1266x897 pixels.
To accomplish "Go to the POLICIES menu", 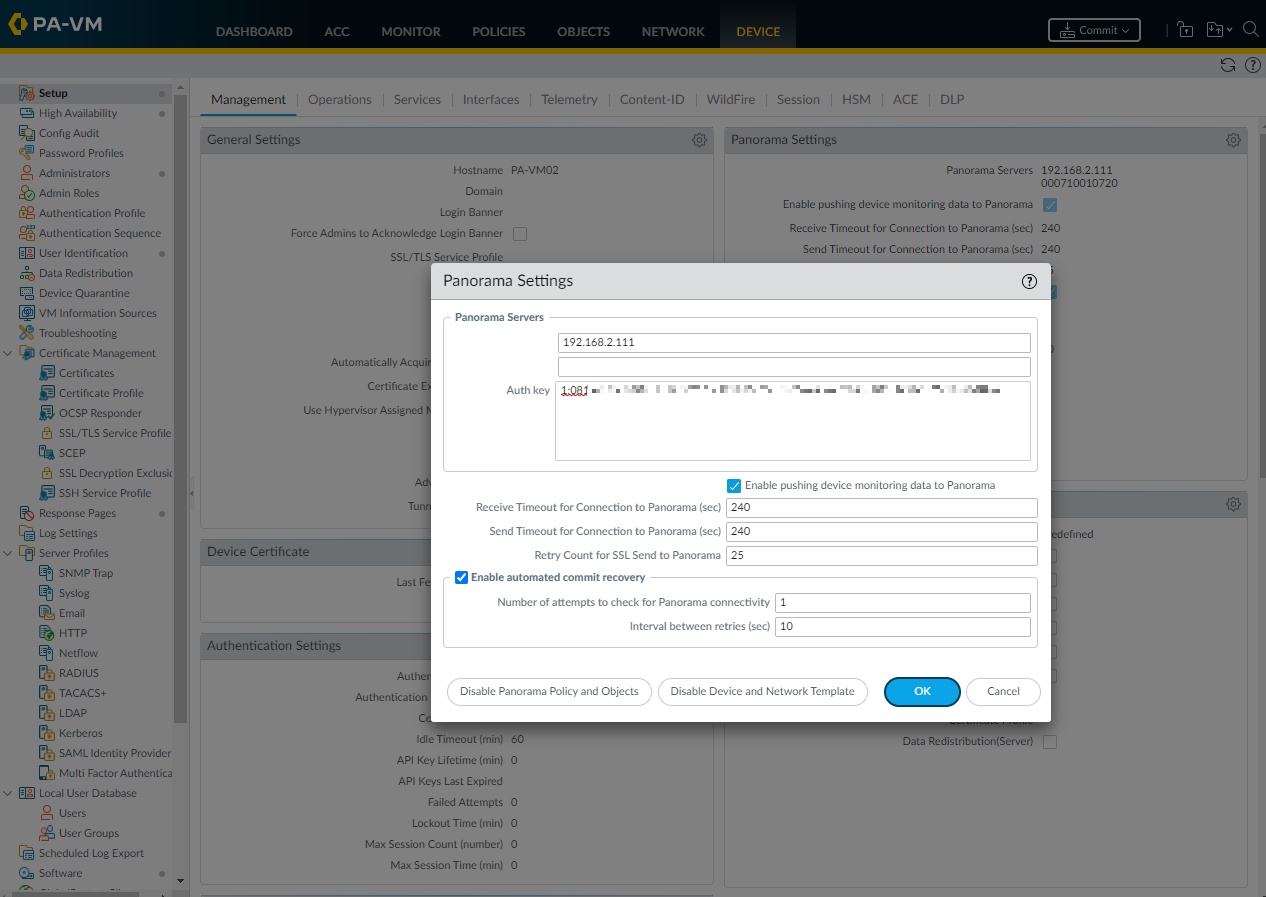I will (499, 31).
